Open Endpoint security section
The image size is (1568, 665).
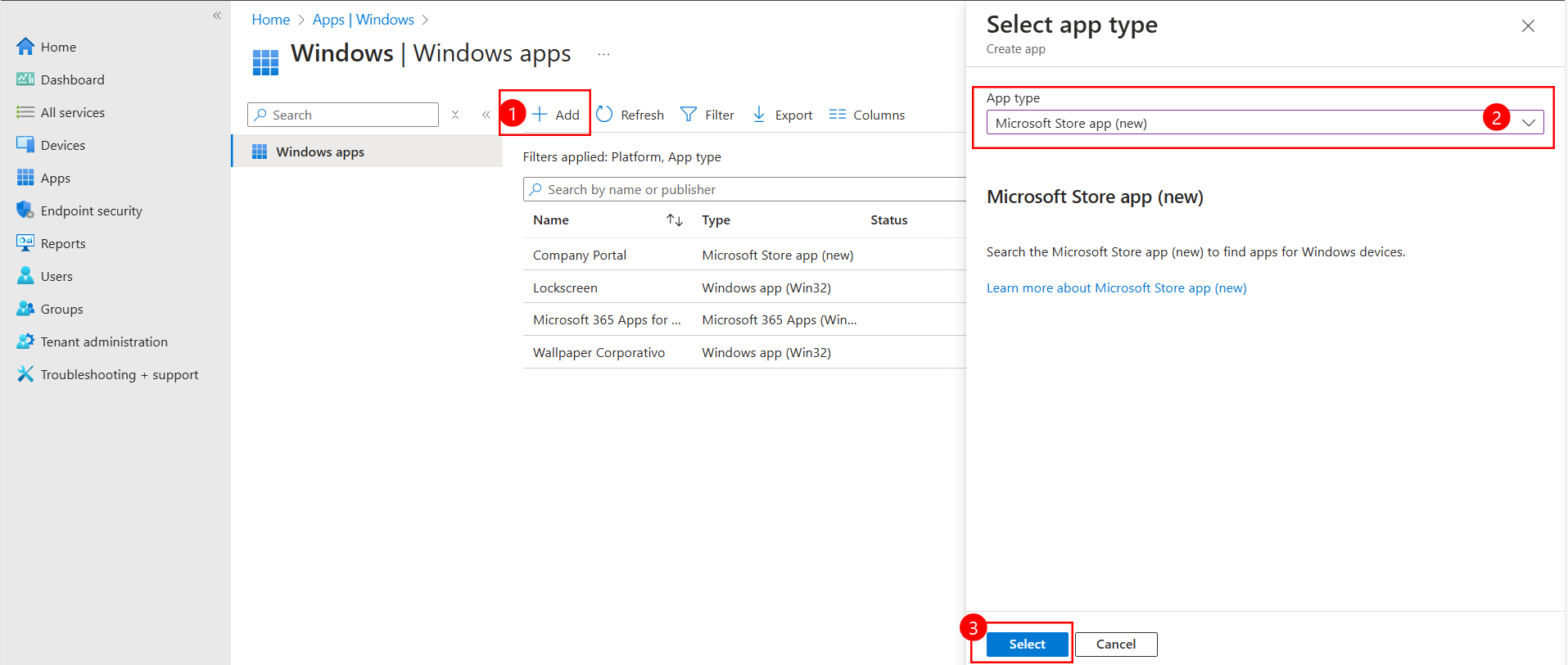79,210
